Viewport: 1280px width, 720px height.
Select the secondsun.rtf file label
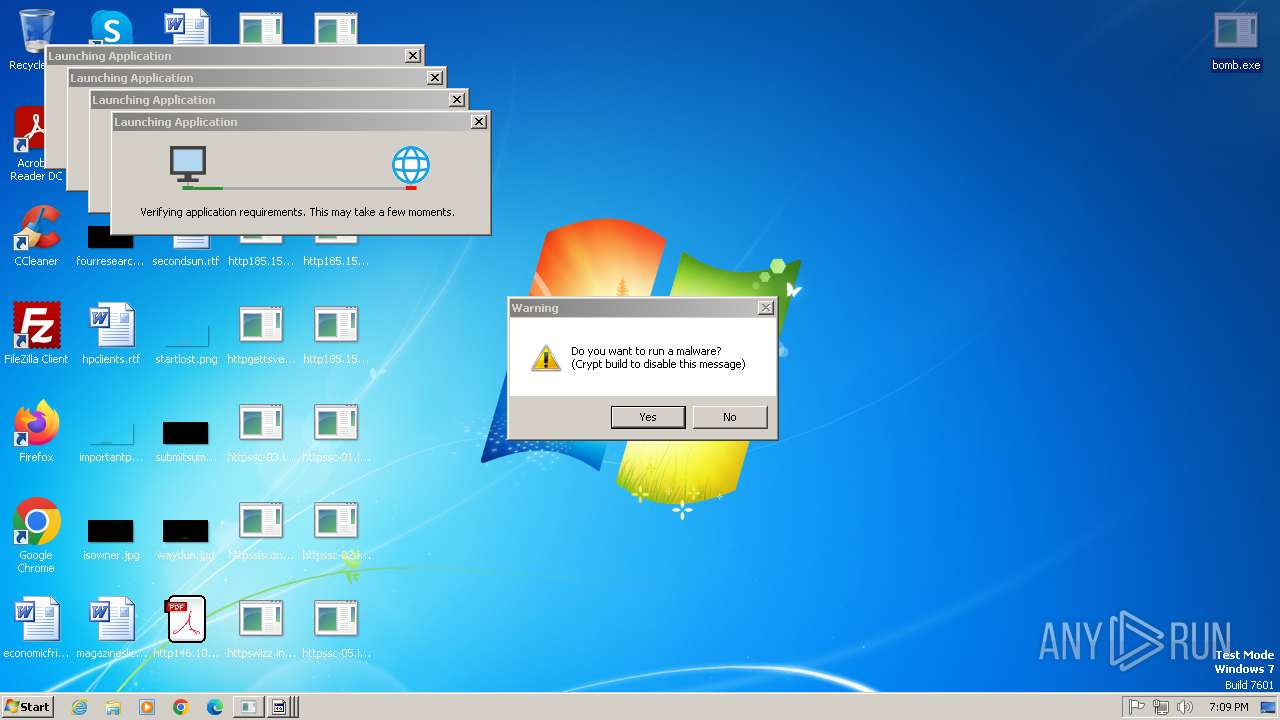tap(186, 261)
